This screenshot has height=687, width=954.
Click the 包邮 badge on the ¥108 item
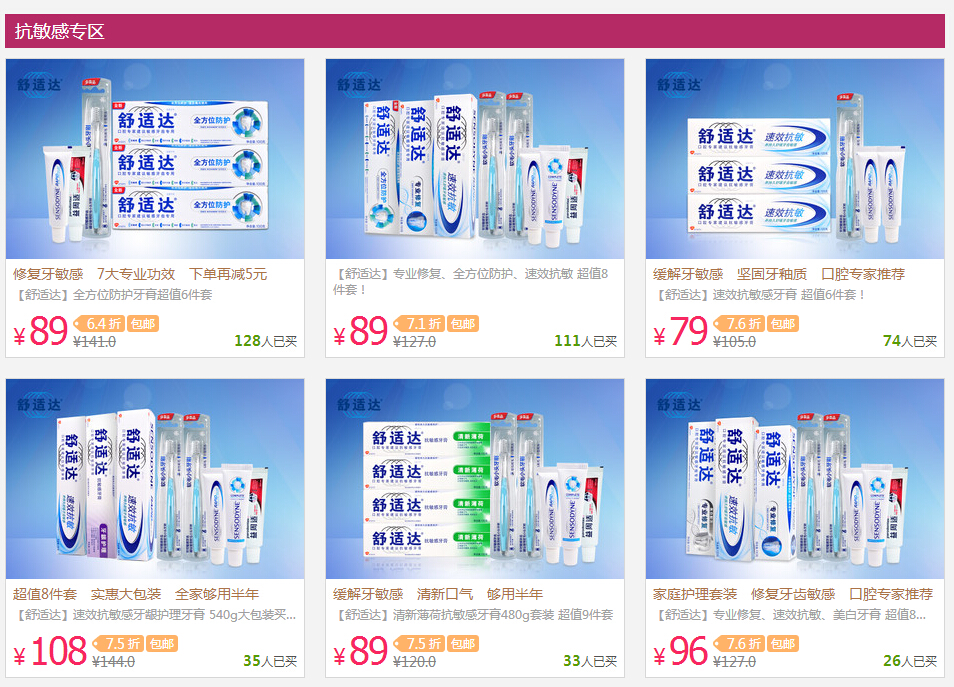click(x=162, y=644)
